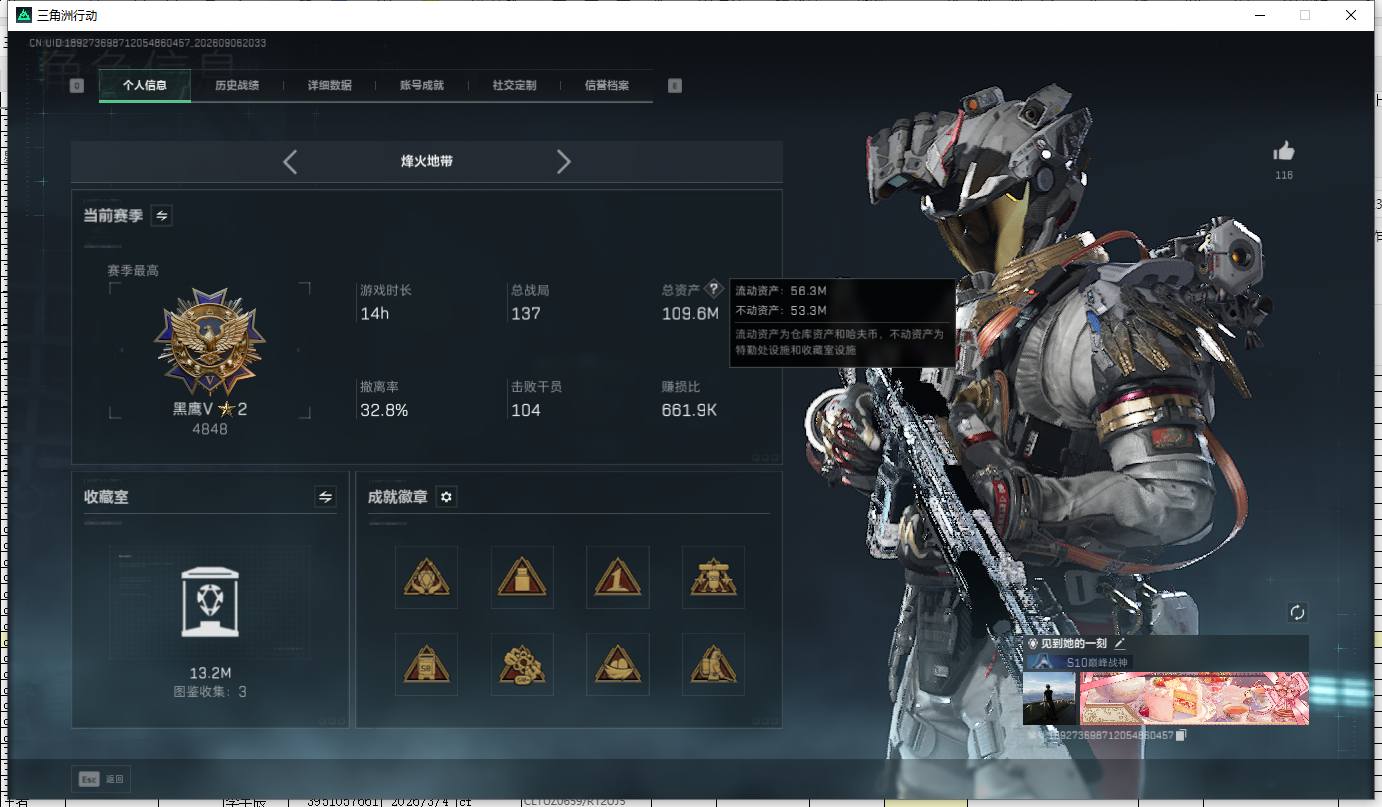Viewport: 1382px width, 807px height.
Task: Click the 赚损比 value 661.9K
Action: 689,410
